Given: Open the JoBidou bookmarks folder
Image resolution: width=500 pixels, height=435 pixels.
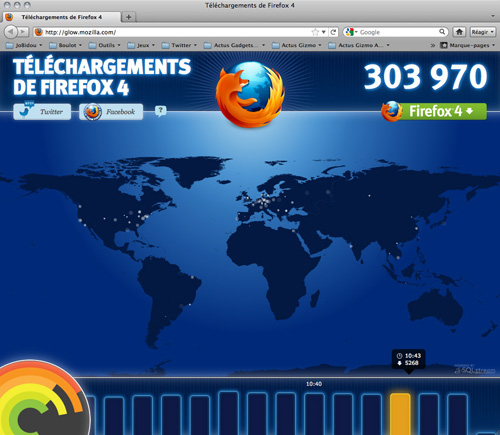Looking at the screenshot, I should (24, 45).
